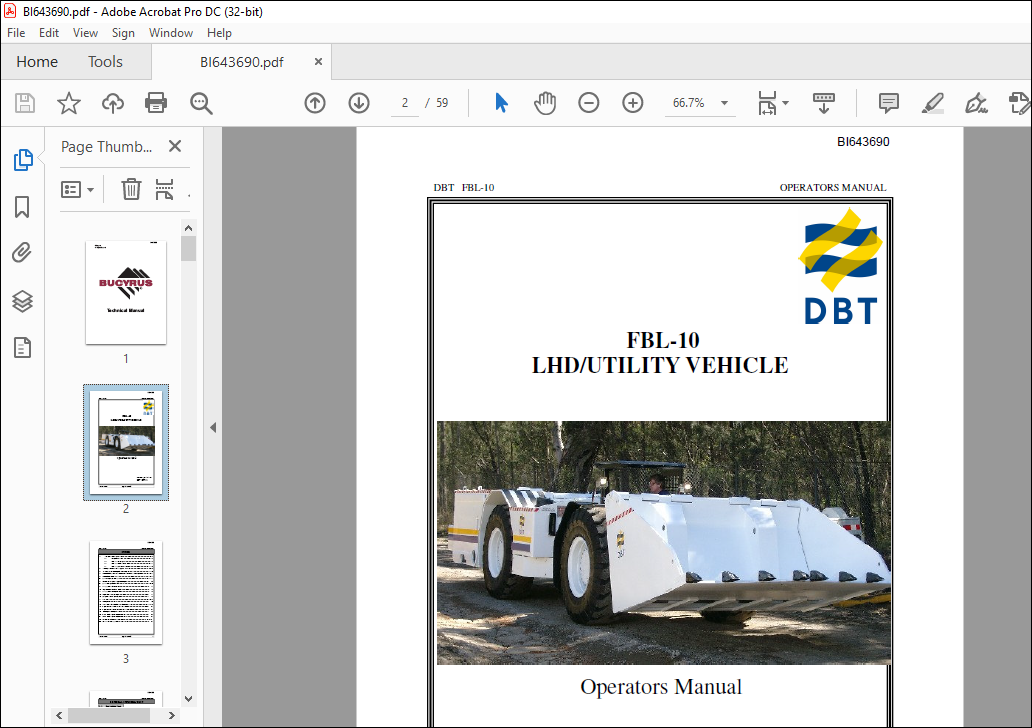Open the View menu
This screenshot has width=1032, height=728.
[85, 33]
